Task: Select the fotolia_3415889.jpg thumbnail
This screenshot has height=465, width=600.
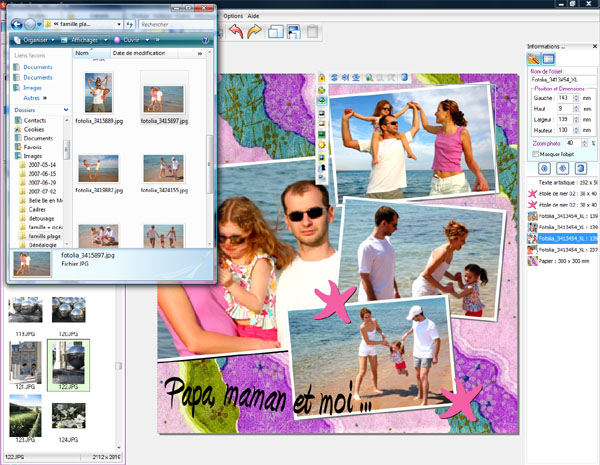Action: [x=99, y=93]
